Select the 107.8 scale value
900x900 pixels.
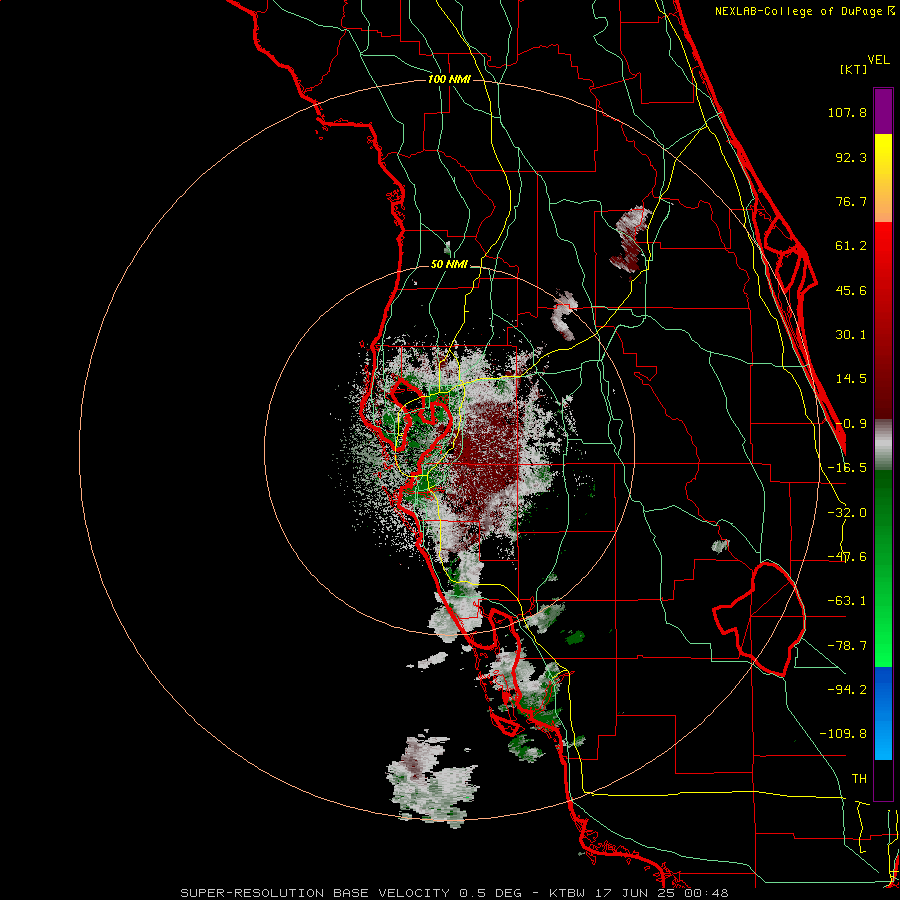point(847,112)
